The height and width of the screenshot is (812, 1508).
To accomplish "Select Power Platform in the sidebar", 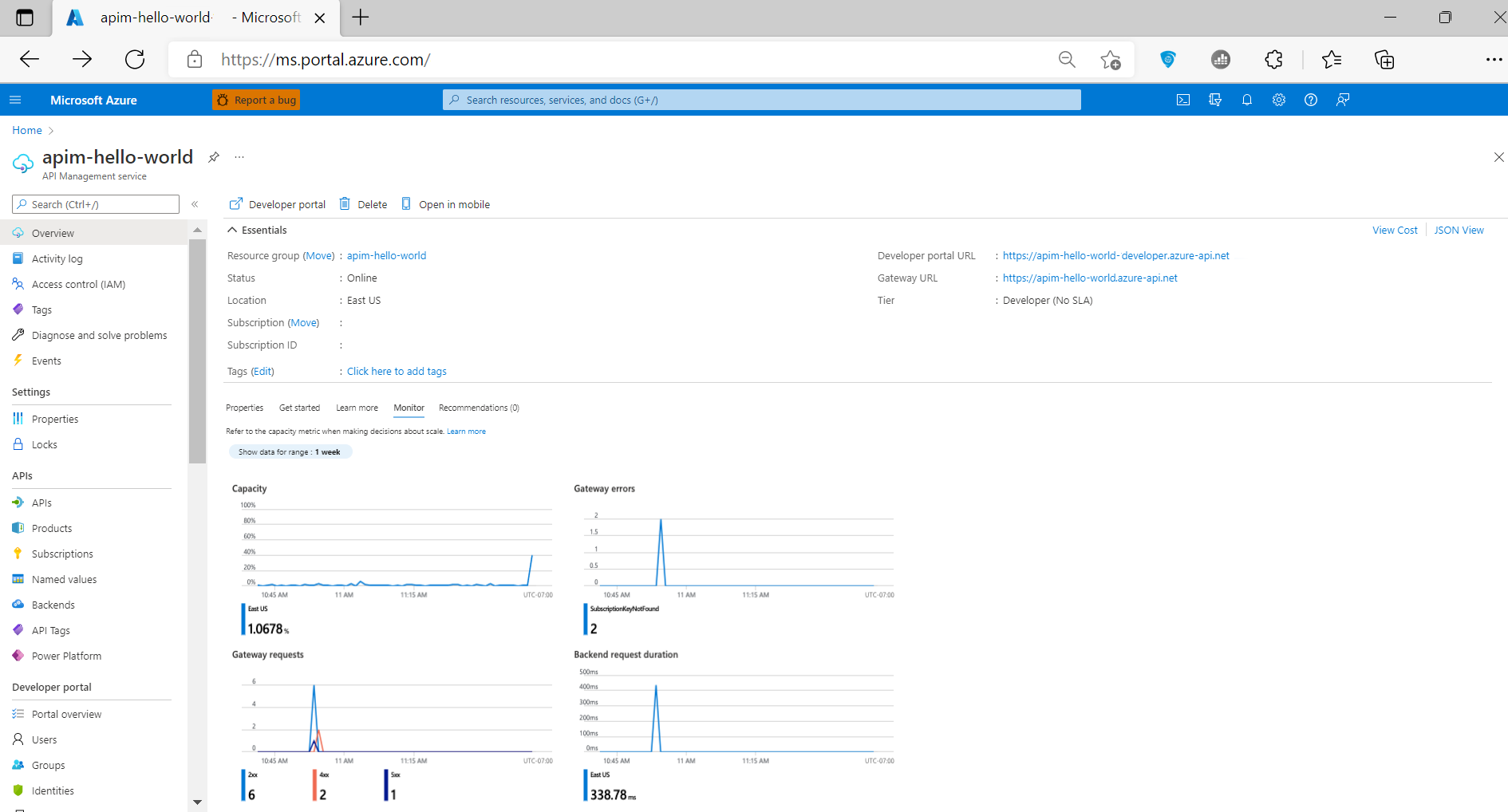I will (x=66, y=656).
